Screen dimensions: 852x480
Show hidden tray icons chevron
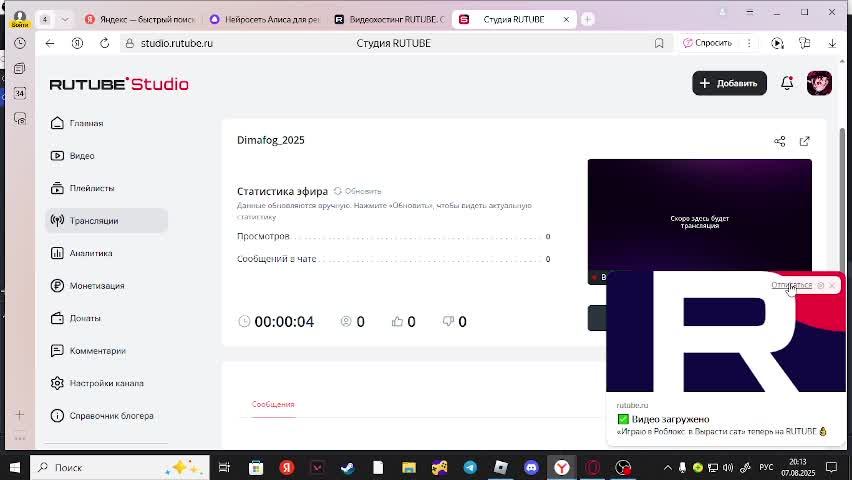tap(668, 467)
